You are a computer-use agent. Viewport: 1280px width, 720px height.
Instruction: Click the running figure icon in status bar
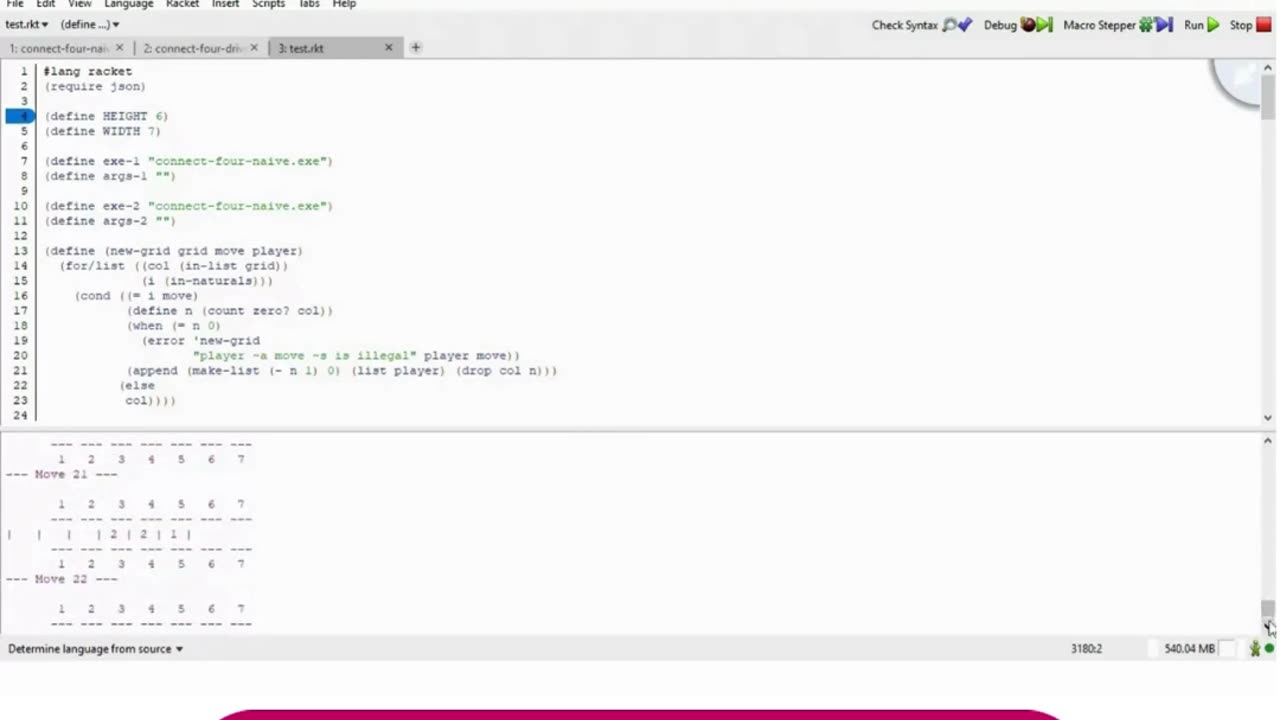tap(1254, 649)
